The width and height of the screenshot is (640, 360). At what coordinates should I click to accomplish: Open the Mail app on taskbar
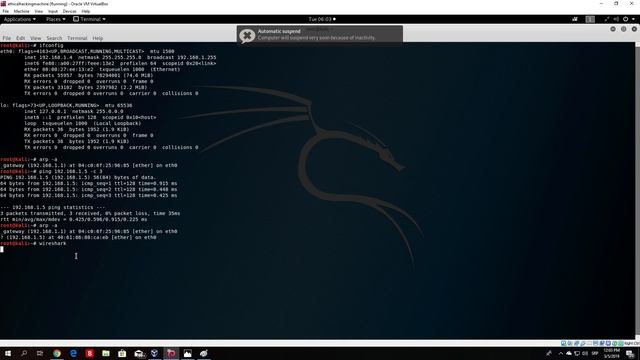tap(139, 353)
